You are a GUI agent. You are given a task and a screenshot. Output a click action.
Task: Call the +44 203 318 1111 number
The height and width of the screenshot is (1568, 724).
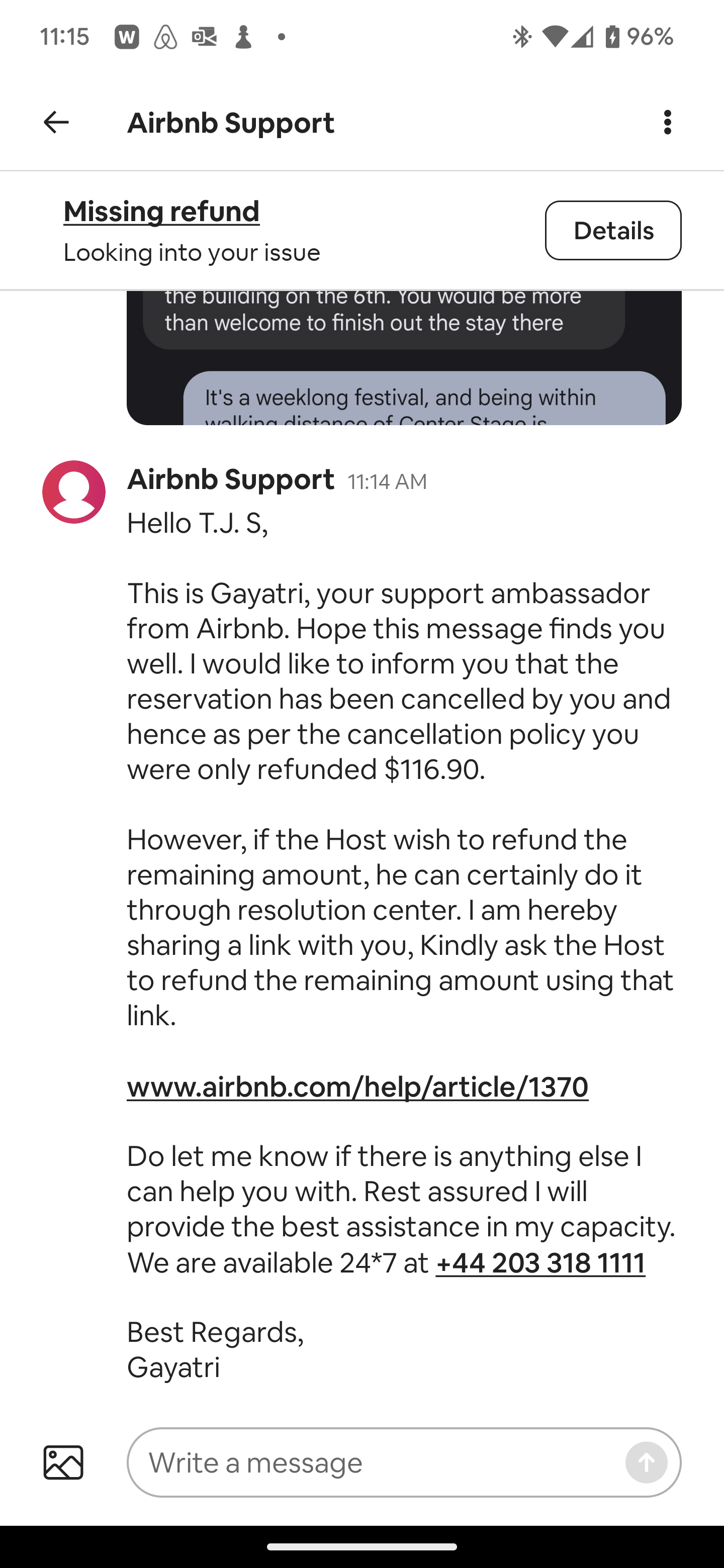tap(540, 1263)
